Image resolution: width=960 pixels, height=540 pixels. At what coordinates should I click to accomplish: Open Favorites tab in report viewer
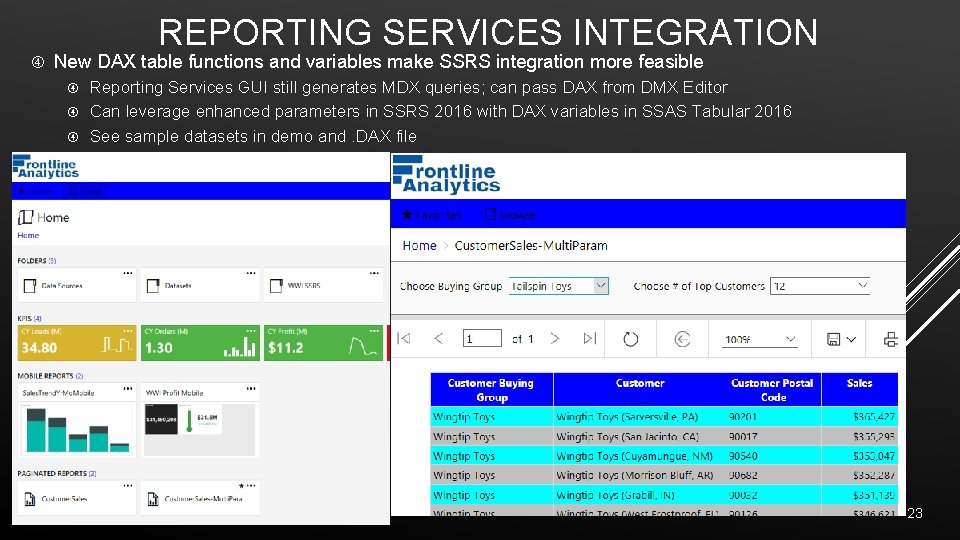point(432,215)
